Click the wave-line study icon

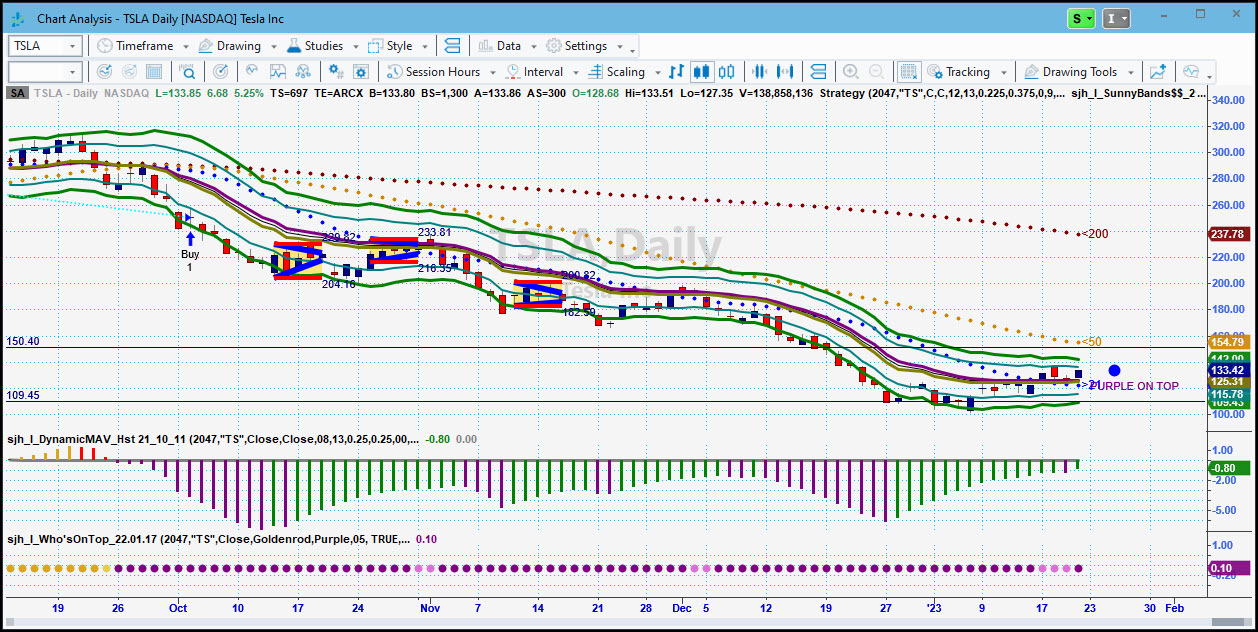pos(252,72)
